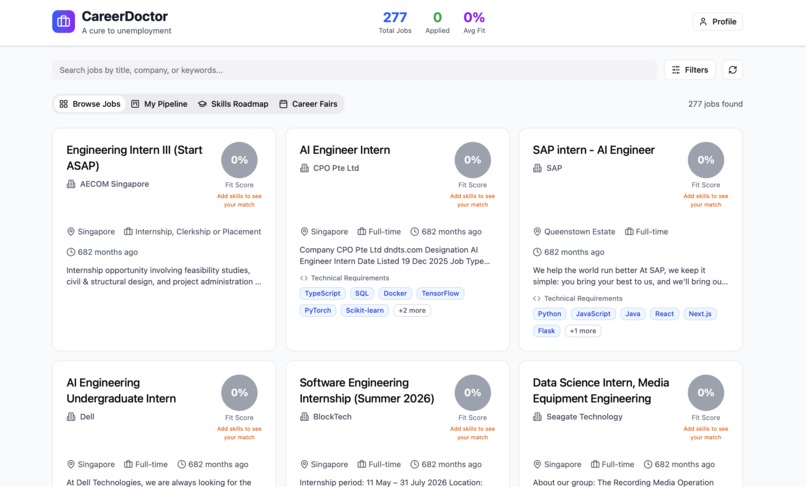Click the refresh jobs icon button

pyautogui.click(x=732, y=70)
